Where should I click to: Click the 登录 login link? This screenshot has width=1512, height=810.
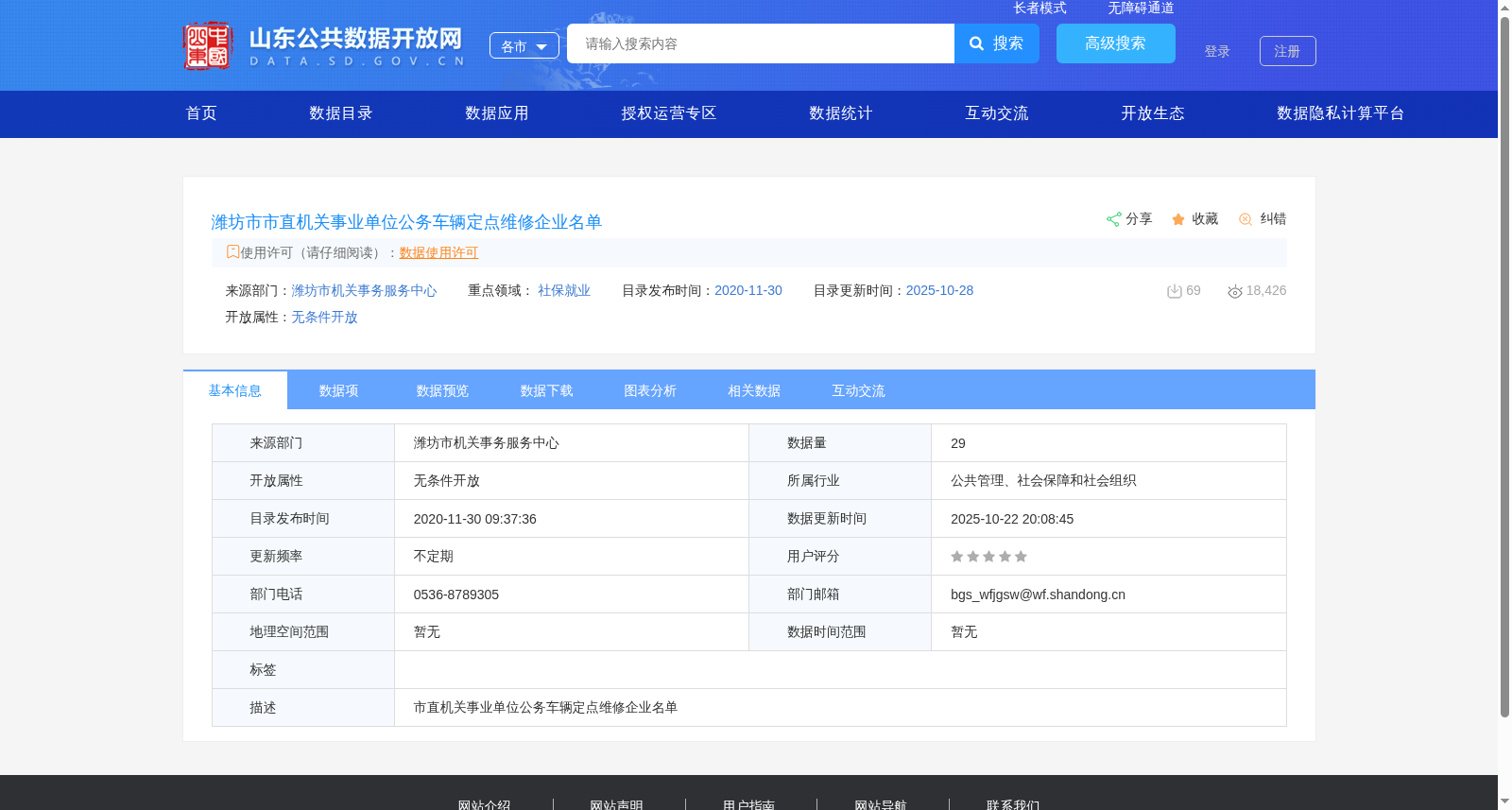(x=1217, y=51)
